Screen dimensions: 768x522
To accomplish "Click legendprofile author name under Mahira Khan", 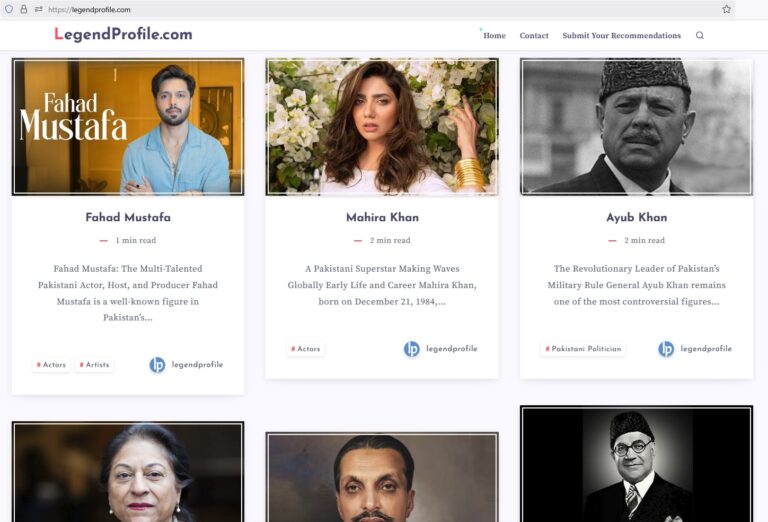I will point(452,349).
